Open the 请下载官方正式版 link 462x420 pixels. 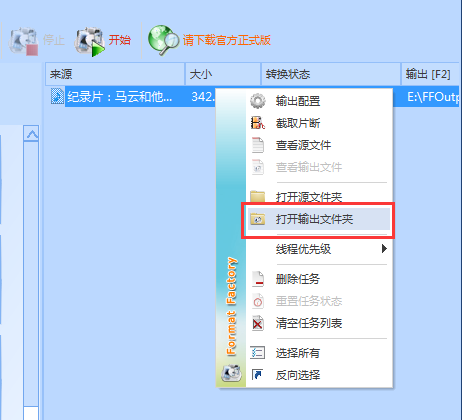tap(226, 40)
